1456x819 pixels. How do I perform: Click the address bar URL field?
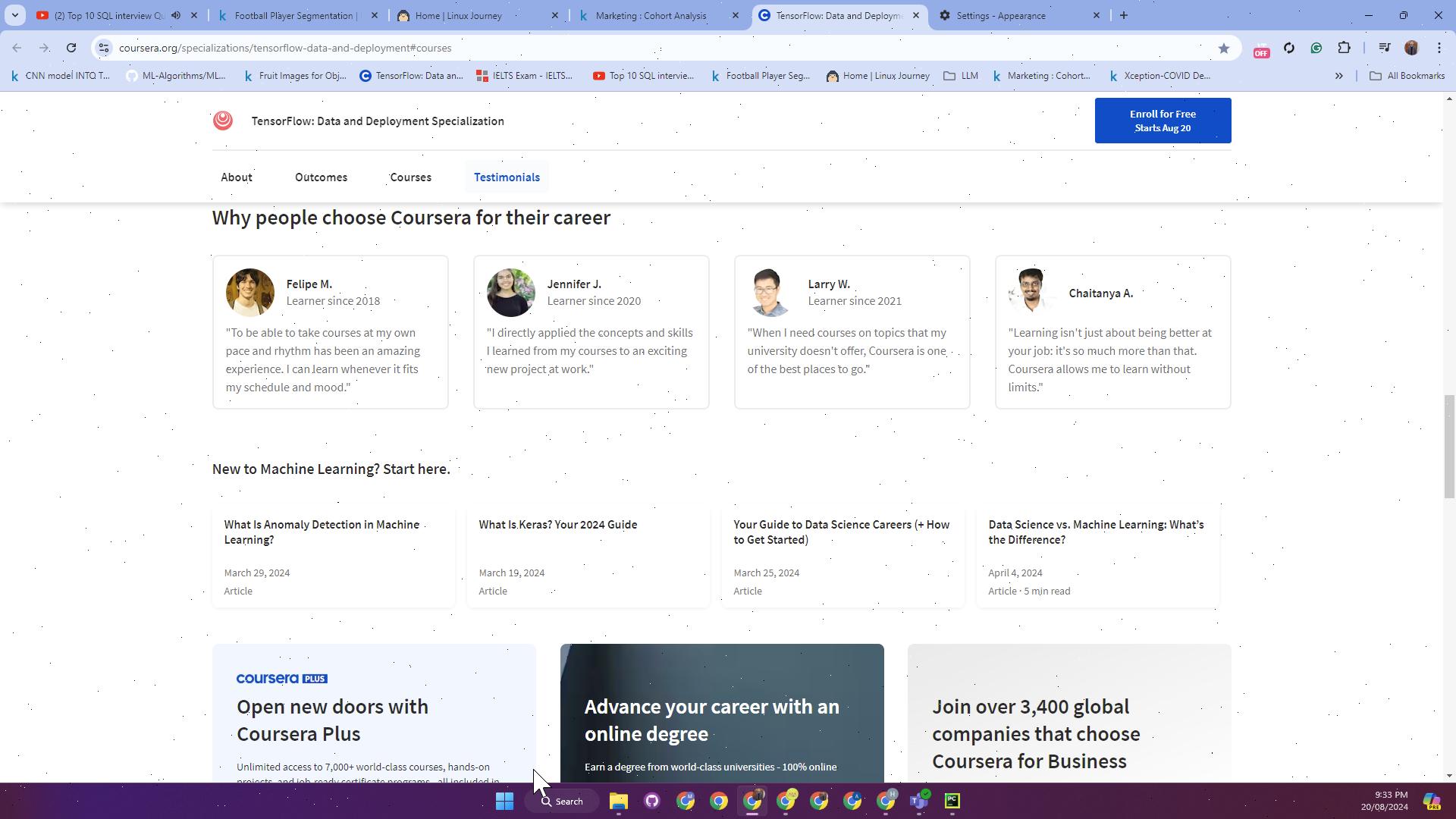coord(660,48)
